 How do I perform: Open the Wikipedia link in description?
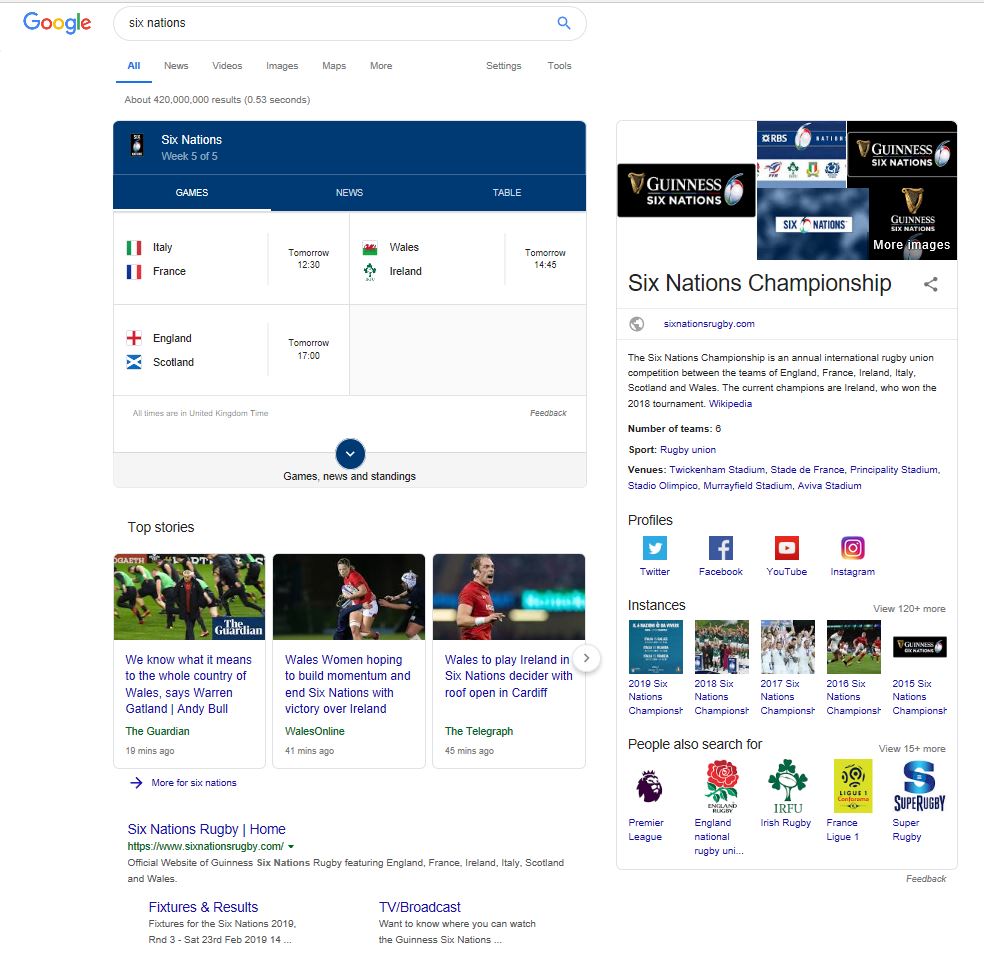[x=730, y=404]
